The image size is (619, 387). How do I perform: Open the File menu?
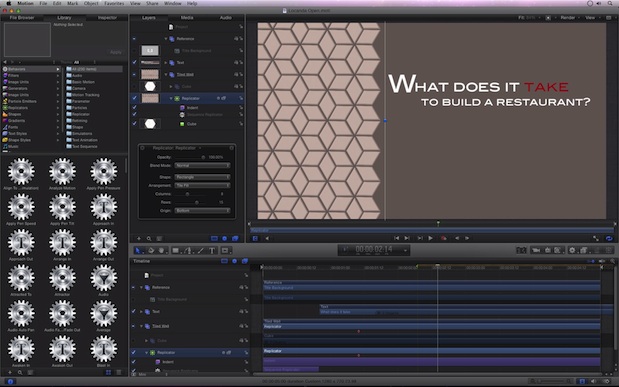43,3
